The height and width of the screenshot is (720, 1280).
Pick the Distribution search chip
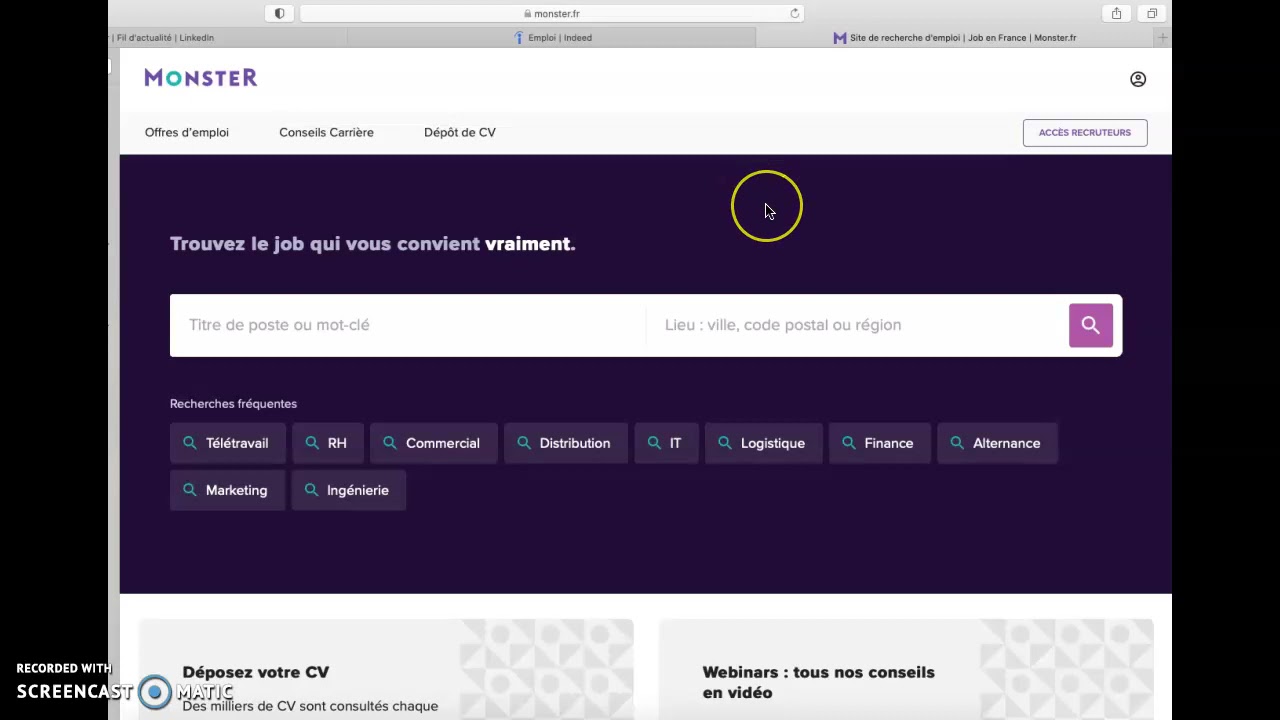[x=566, y=443]
